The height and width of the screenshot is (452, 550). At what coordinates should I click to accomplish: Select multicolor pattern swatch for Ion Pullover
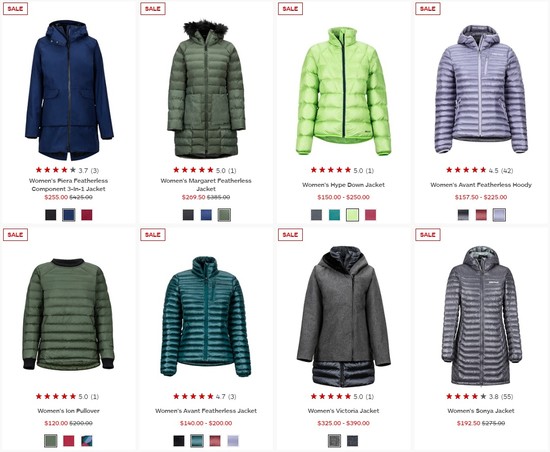tap(87, 441)
